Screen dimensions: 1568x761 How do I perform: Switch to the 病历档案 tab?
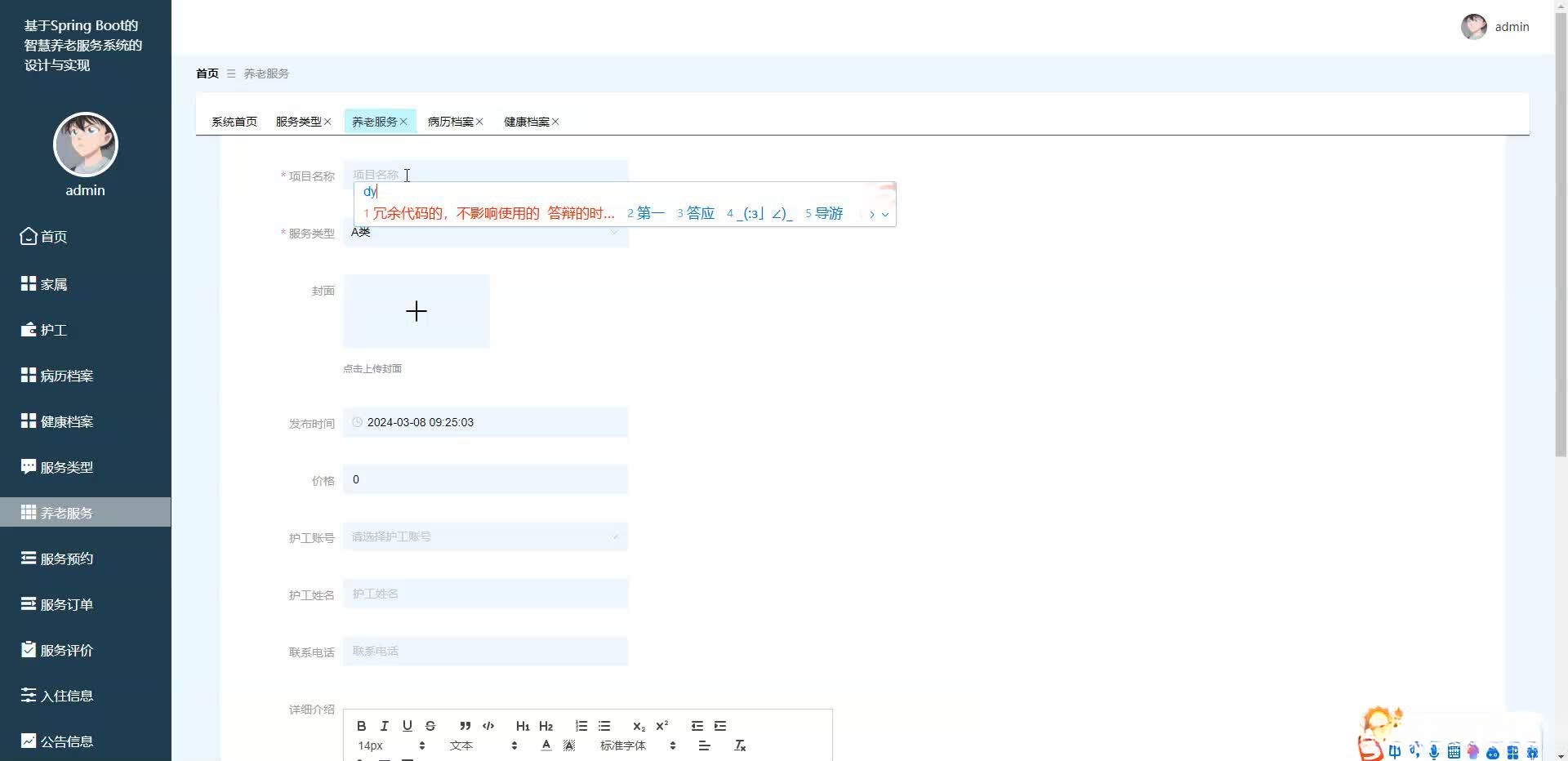(x=451, y=122)
